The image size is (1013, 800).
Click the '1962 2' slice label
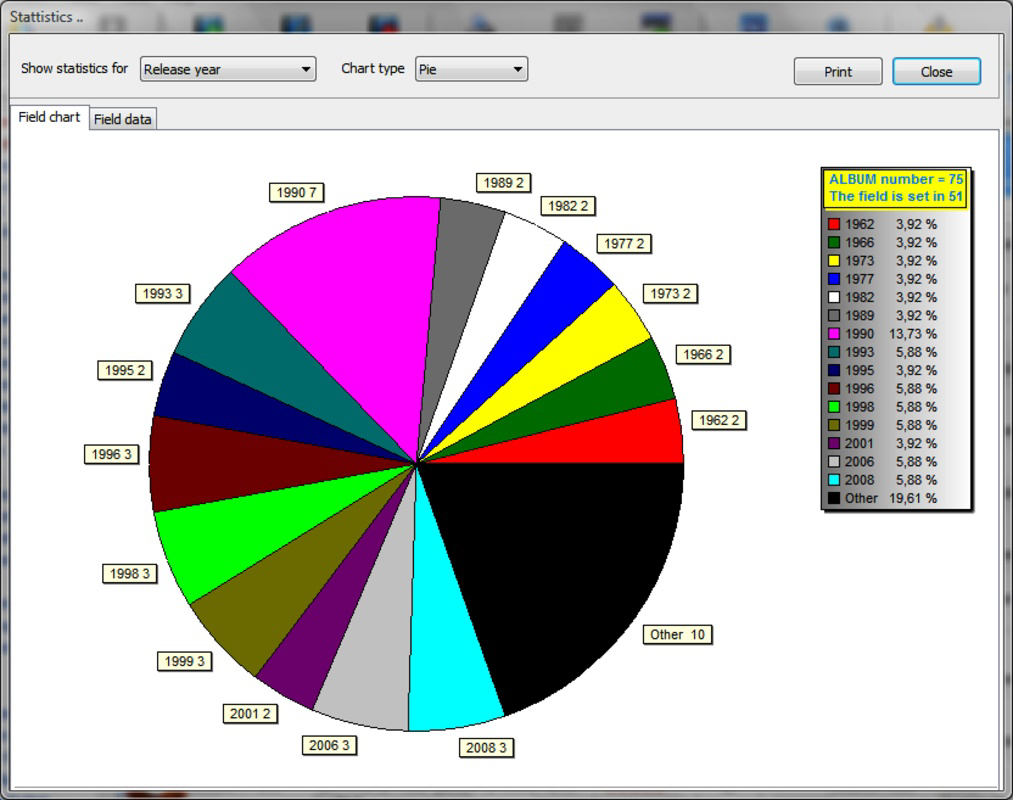click(x=718, y=420)
